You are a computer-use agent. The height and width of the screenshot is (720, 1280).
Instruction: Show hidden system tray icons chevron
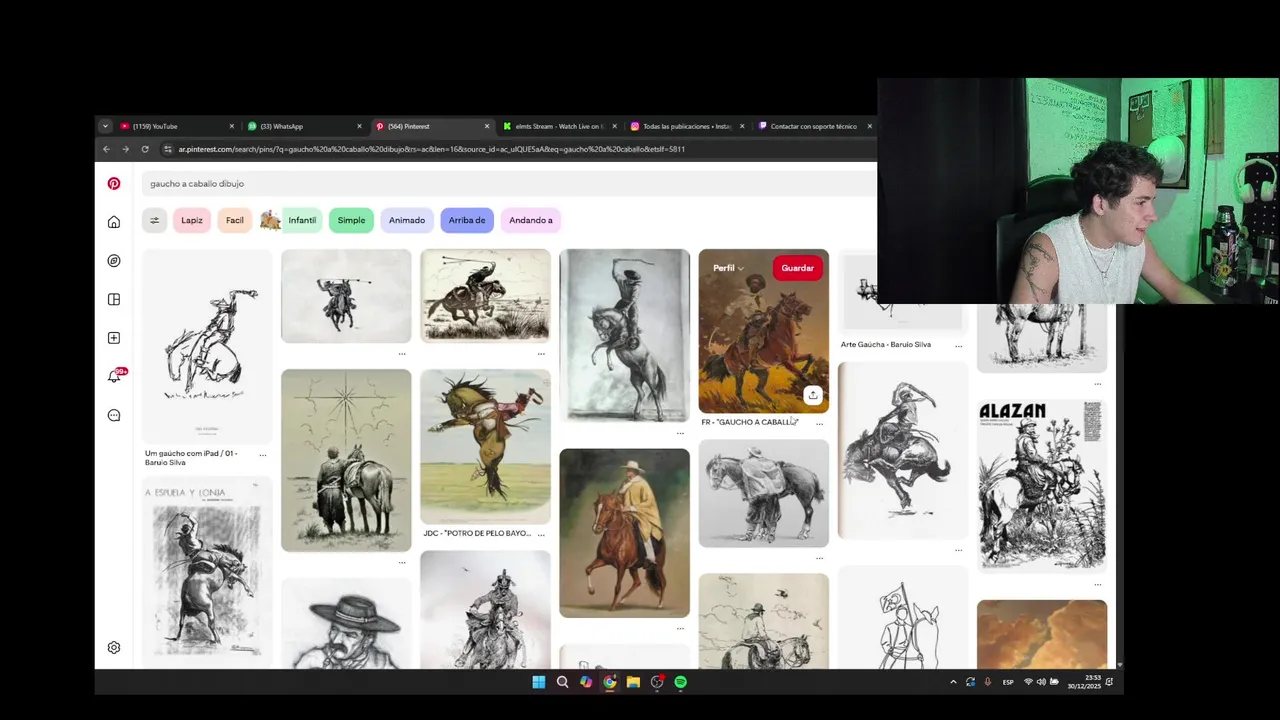point(953,682)
